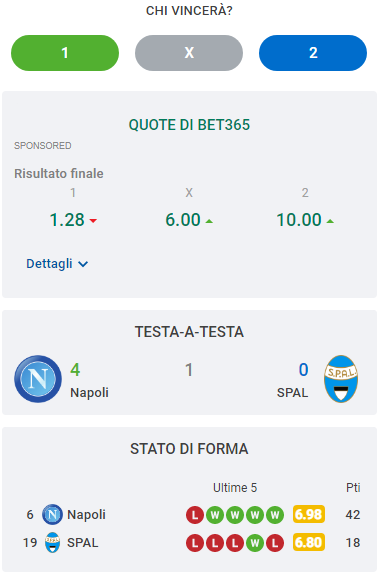Vote for away win with blue 2 button
The height and width of the screenshot is (575, 383).
313,53
